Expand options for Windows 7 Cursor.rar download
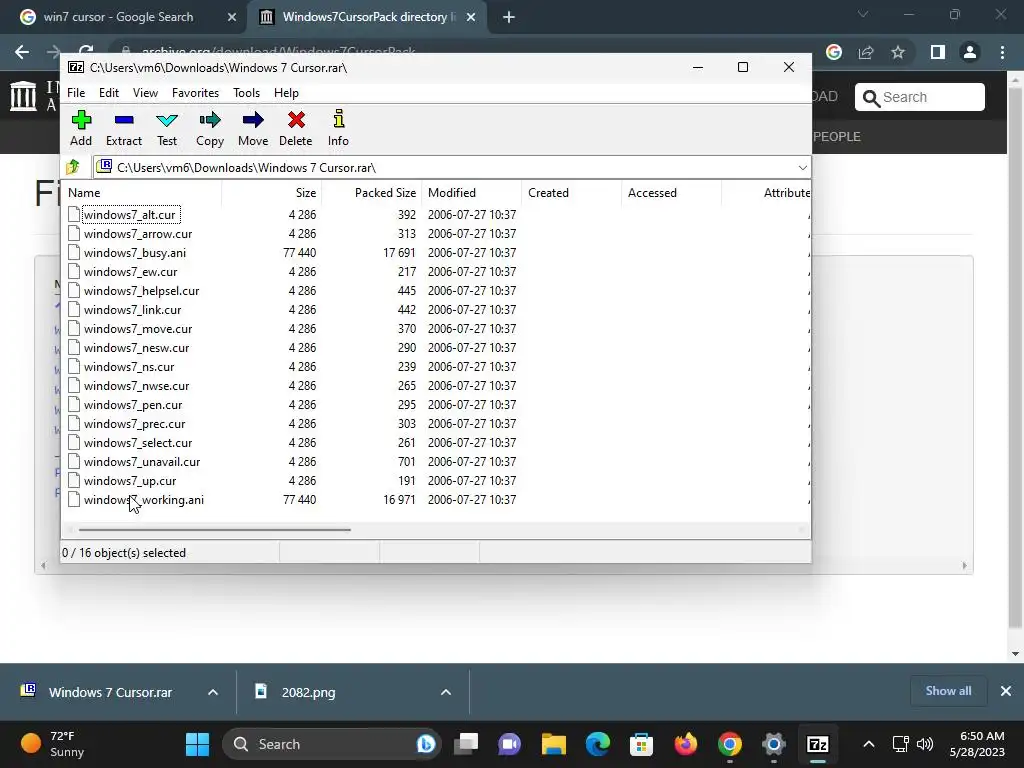 click(213, 692)
